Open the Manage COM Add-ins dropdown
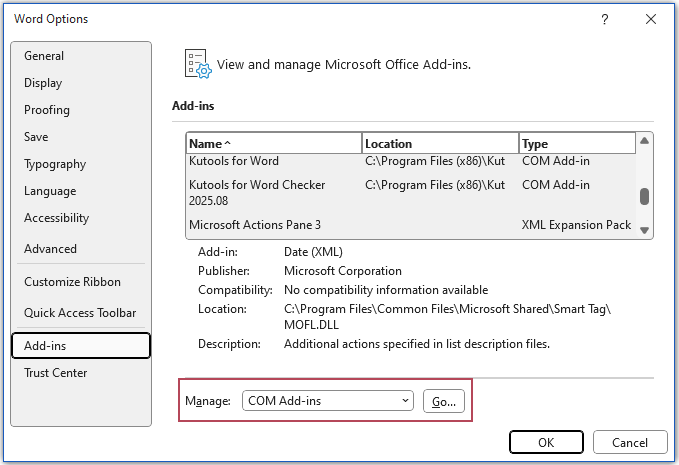Screen dimensions: 679x465 point(328,401)
